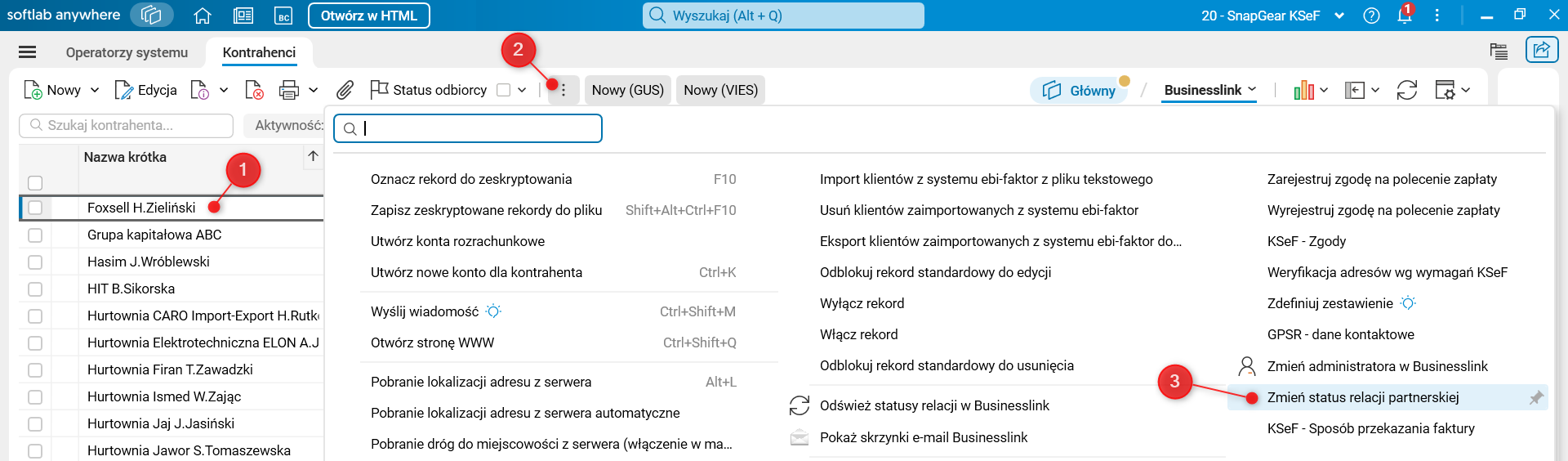Click the grid settings gear icon
The height and width of the screenshot is (461, 1568).
point(1445,90)
